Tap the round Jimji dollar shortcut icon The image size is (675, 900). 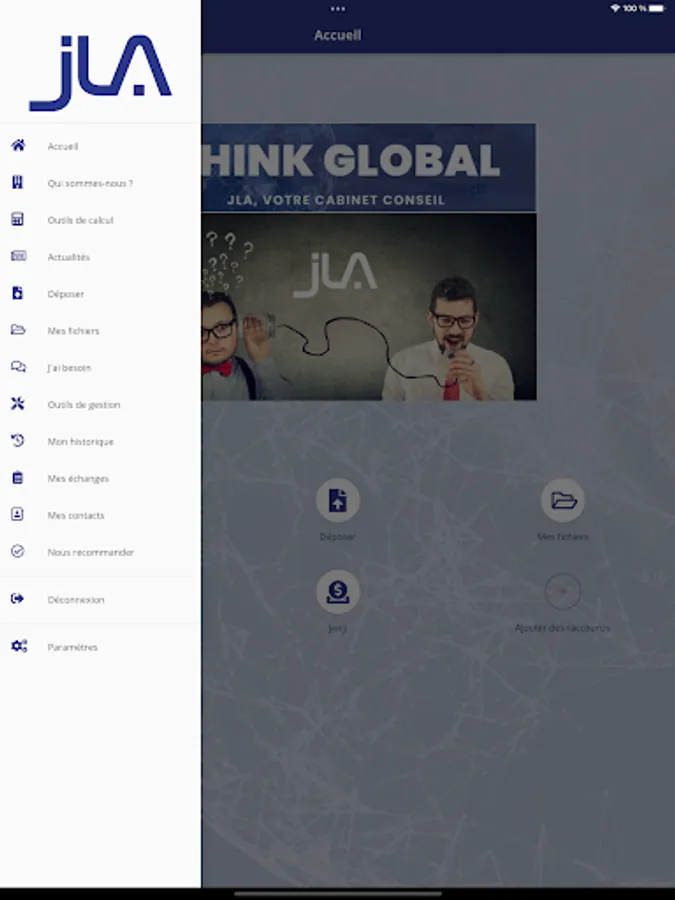click(x=338, y=592)
